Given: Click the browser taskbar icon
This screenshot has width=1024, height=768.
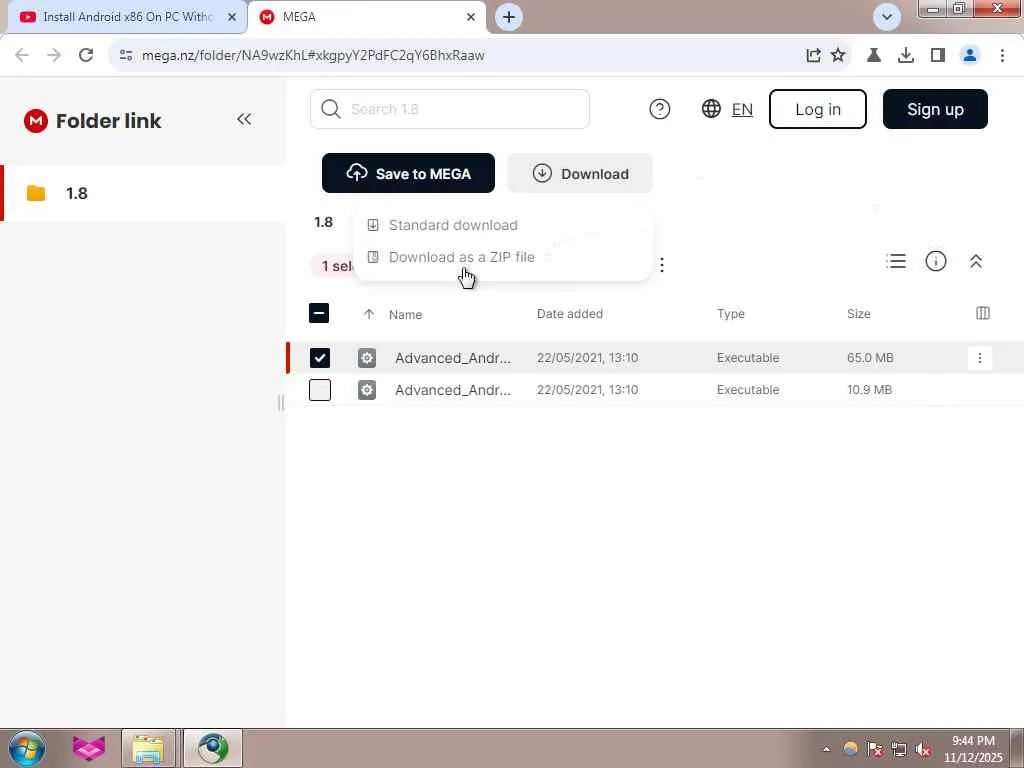Looking at the screenshot, I should point(213,748).
